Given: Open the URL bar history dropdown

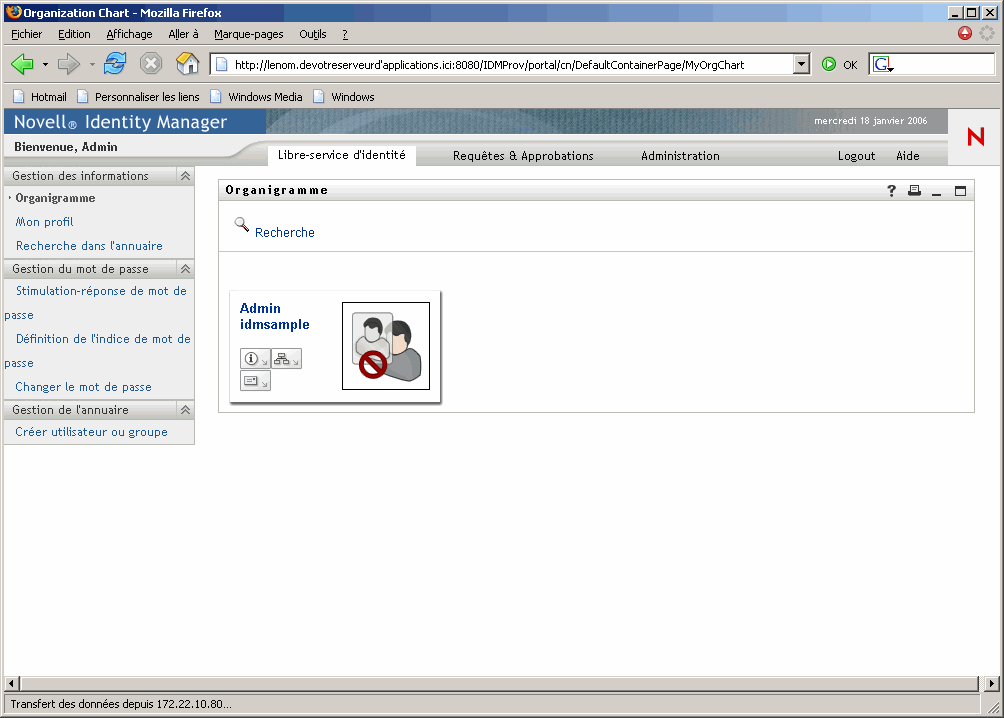Looking at the screenshot, I should (x=801, y=64).
